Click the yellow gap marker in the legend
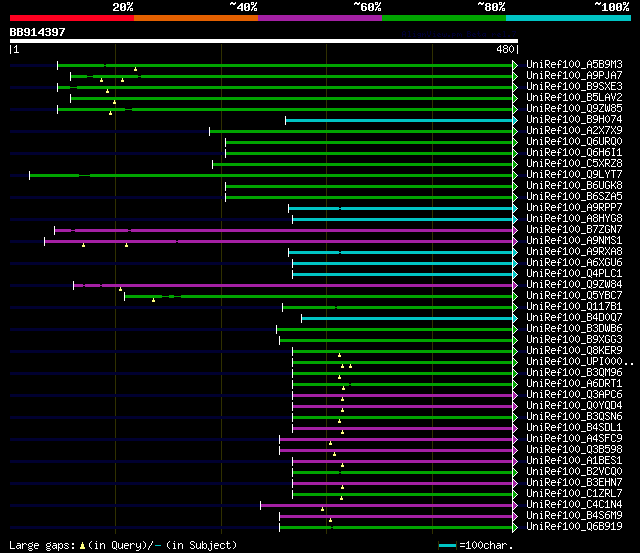The height and width of the screenshot is (553, 640). point(82,546)
